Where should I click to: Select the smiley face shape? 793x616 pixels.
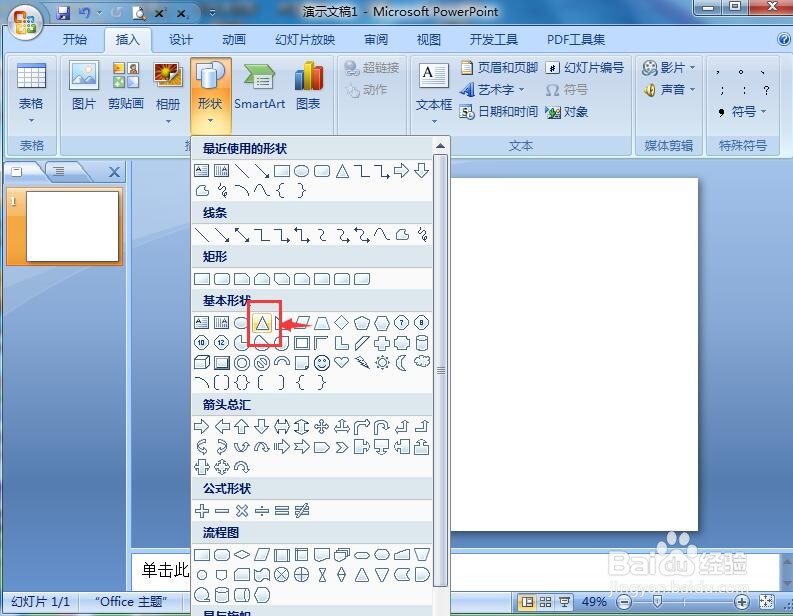pos(322,363)
